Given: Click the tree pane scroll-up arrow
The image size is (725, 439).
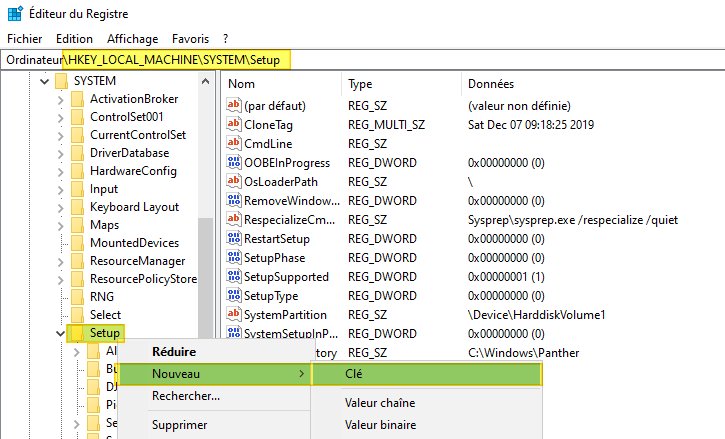Looking at the screenshot, I should click(206, 81).
